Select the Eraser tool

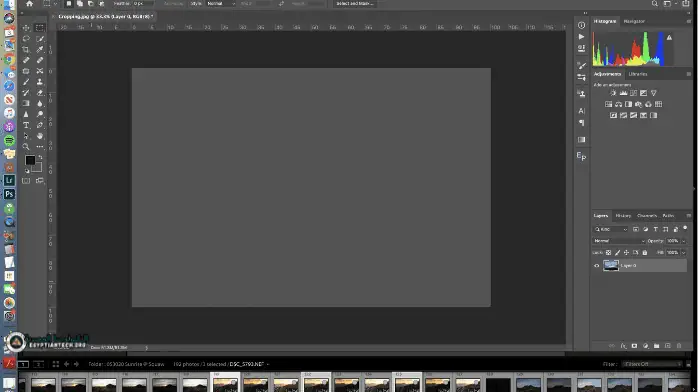(x=40, y=93)
